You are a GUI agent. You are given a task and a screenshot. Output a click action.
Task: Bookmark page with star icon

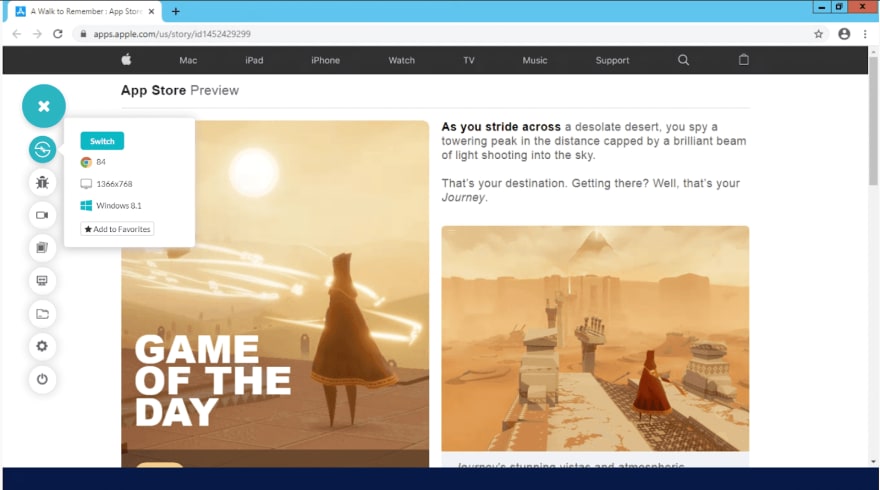tap(819, 34)
